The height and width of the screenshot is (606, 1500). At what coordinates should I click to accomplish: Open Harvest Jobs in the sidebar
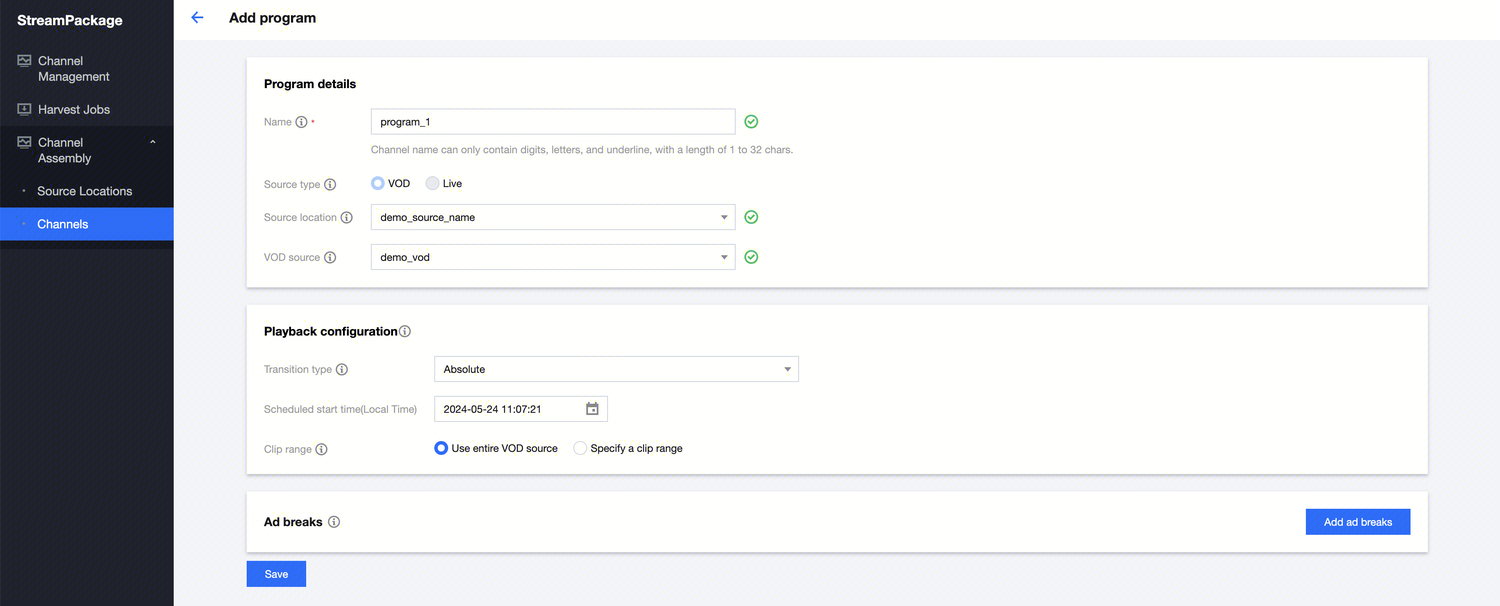tap(74, 109)
